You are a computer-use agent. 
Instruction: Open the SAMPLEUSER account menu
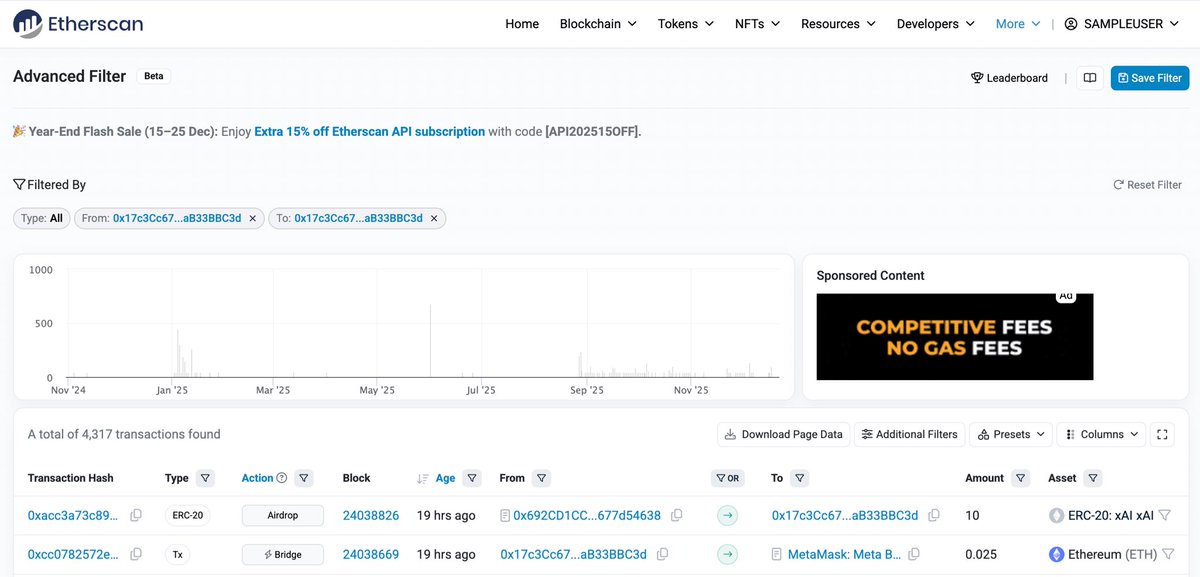pos(1121,24)
